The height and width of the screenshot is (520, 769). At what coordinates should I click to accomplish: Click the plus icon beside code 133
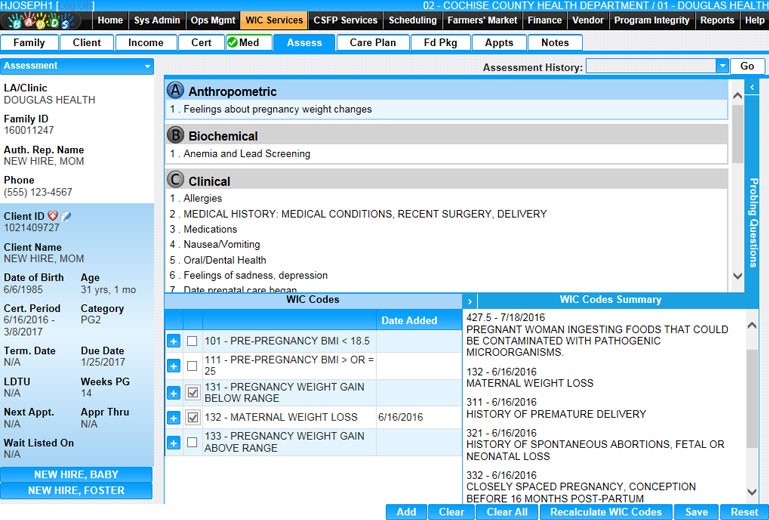click(x=173, y=443)
